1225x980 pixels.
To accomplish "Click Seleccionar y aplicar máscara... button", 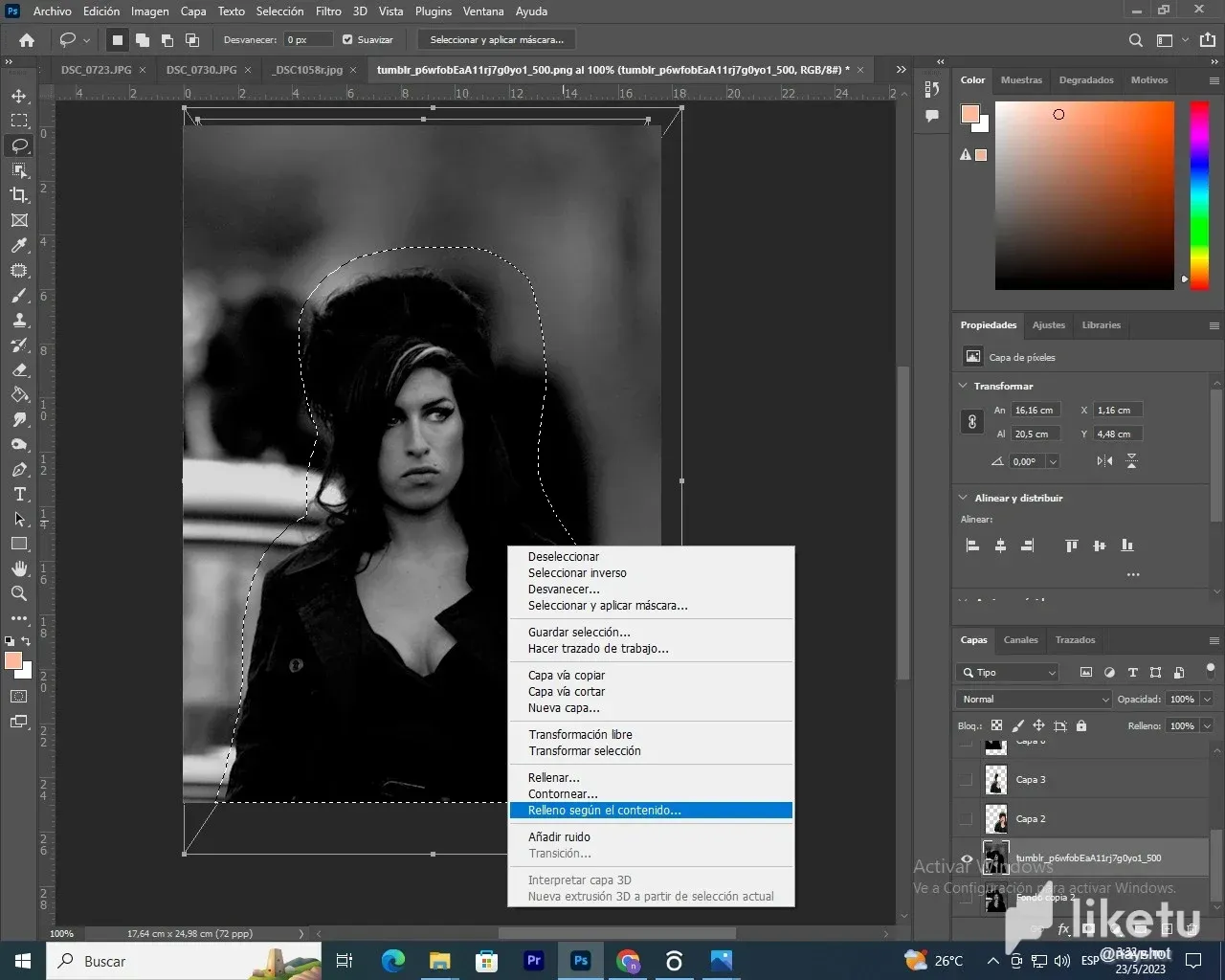I will coord(497,40).
